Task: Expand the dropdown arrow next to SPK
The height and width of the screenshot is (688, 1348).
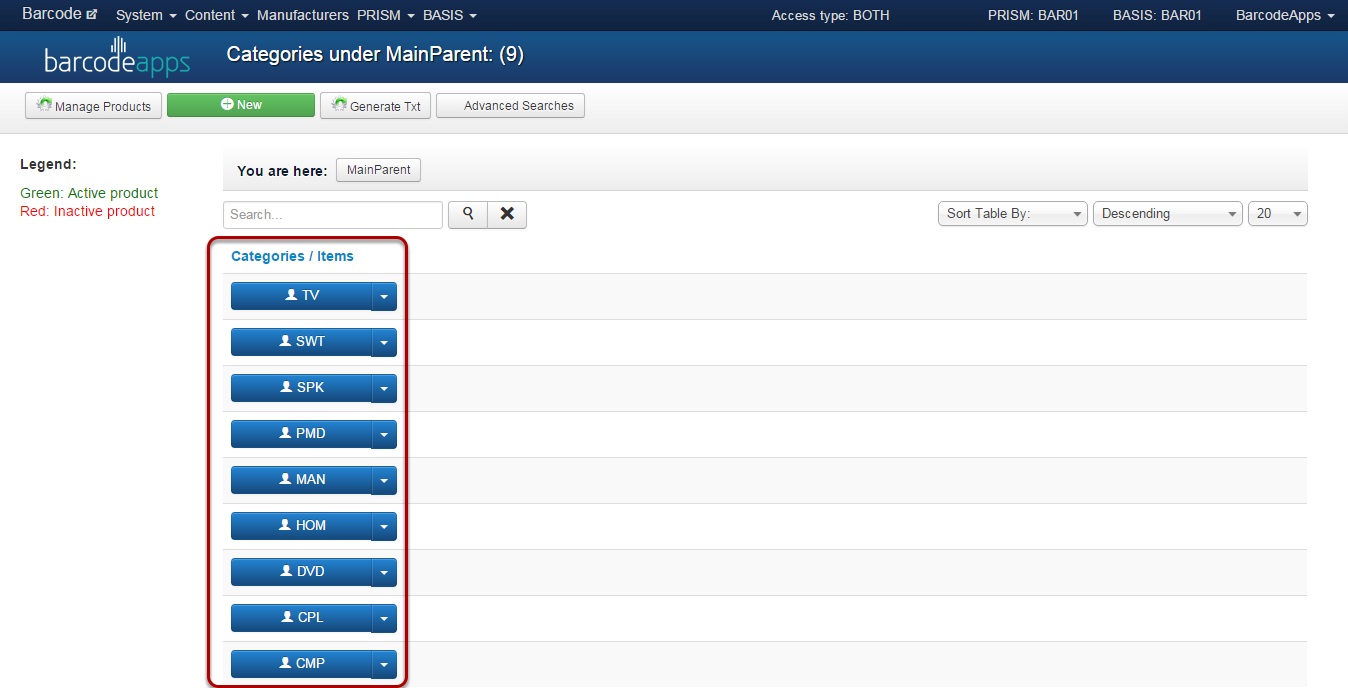Action: 384,388
